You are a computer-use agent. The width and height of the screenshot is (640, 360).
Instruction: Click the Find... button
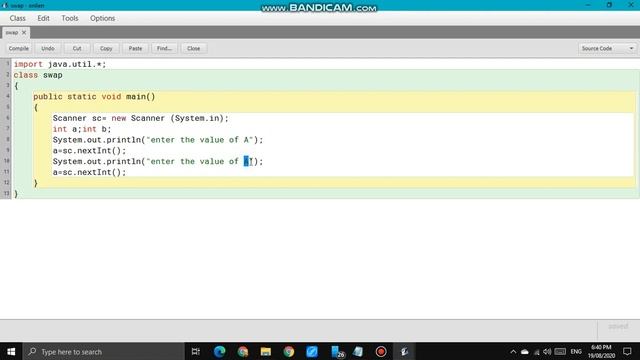[x=164, y=48]
